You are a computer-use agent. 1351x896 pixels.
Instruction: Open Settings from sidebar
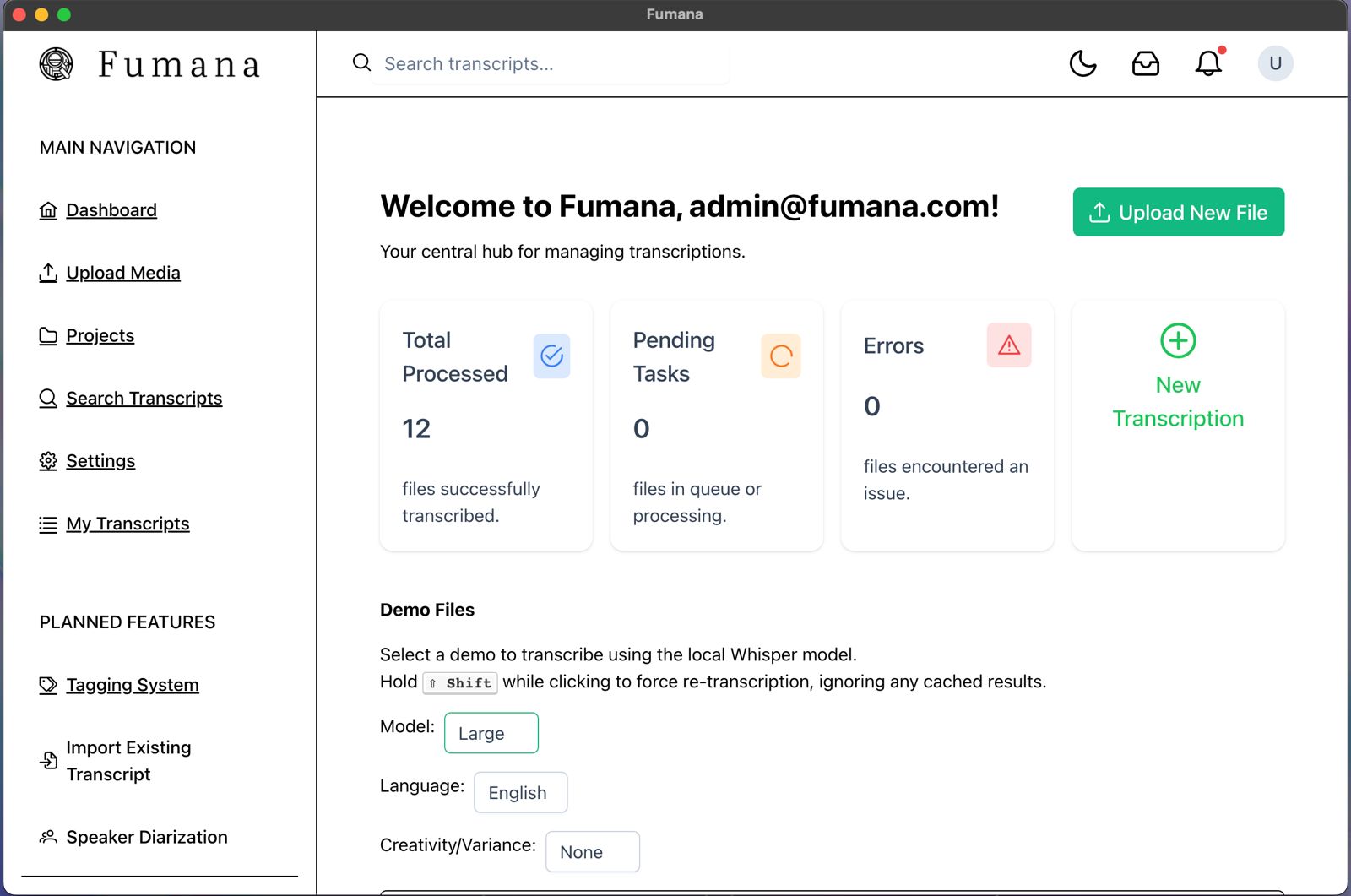(100, 461)
